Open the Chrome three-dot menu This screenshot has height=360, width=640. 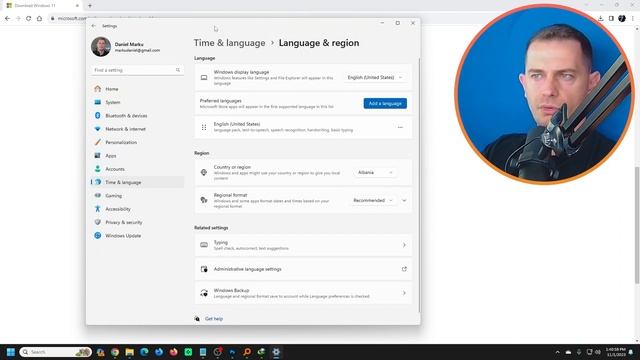coord(633,18)
